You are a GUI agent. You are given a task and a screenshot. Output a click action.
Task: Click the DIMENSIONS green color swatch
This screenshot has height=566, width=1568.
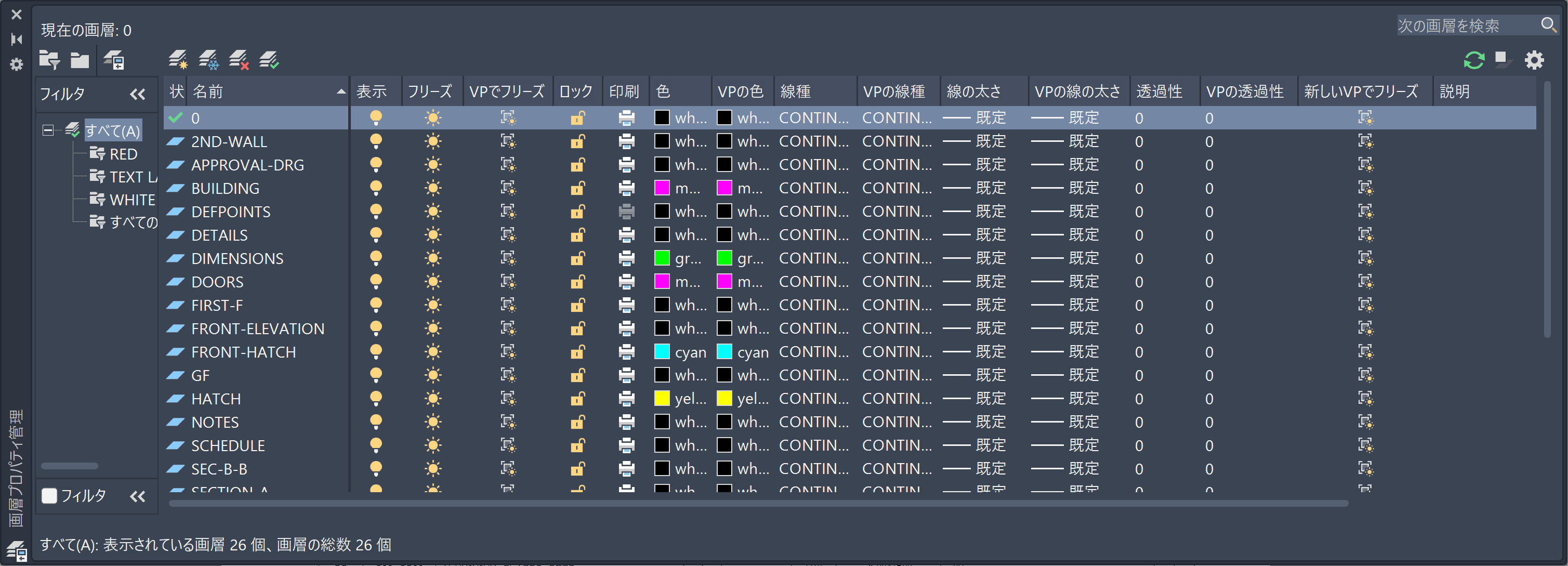click(662, 258)
